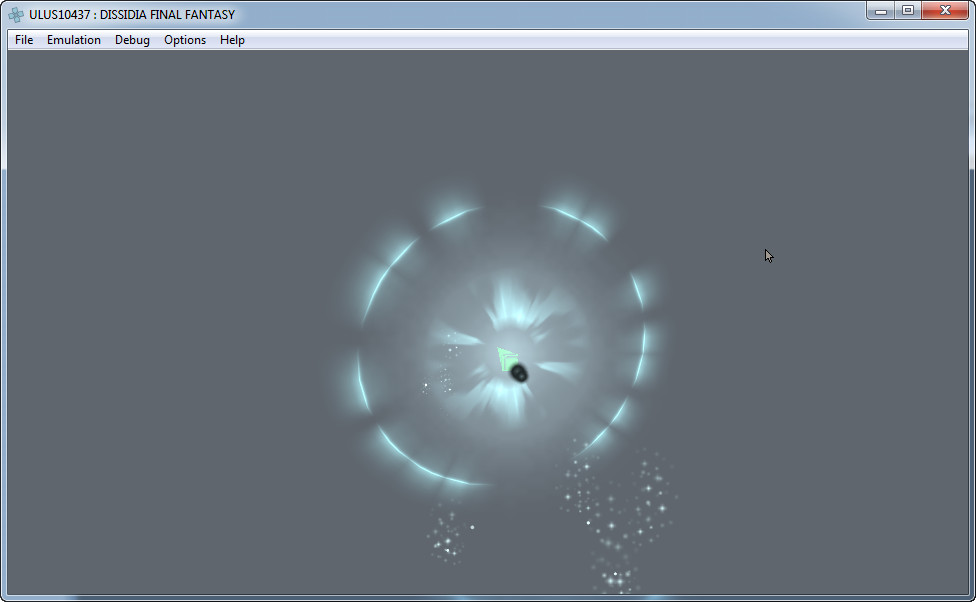976x602 pixels.
Task: Maximize the emulator window
Action: pyautogui.click(x=908, y=10)
